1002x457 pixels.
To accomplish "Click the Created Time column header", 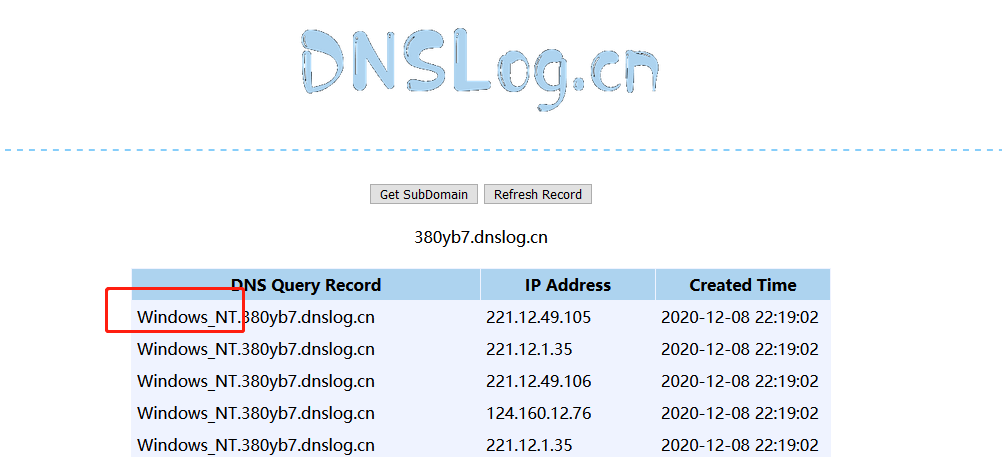I will click(743, 284).
